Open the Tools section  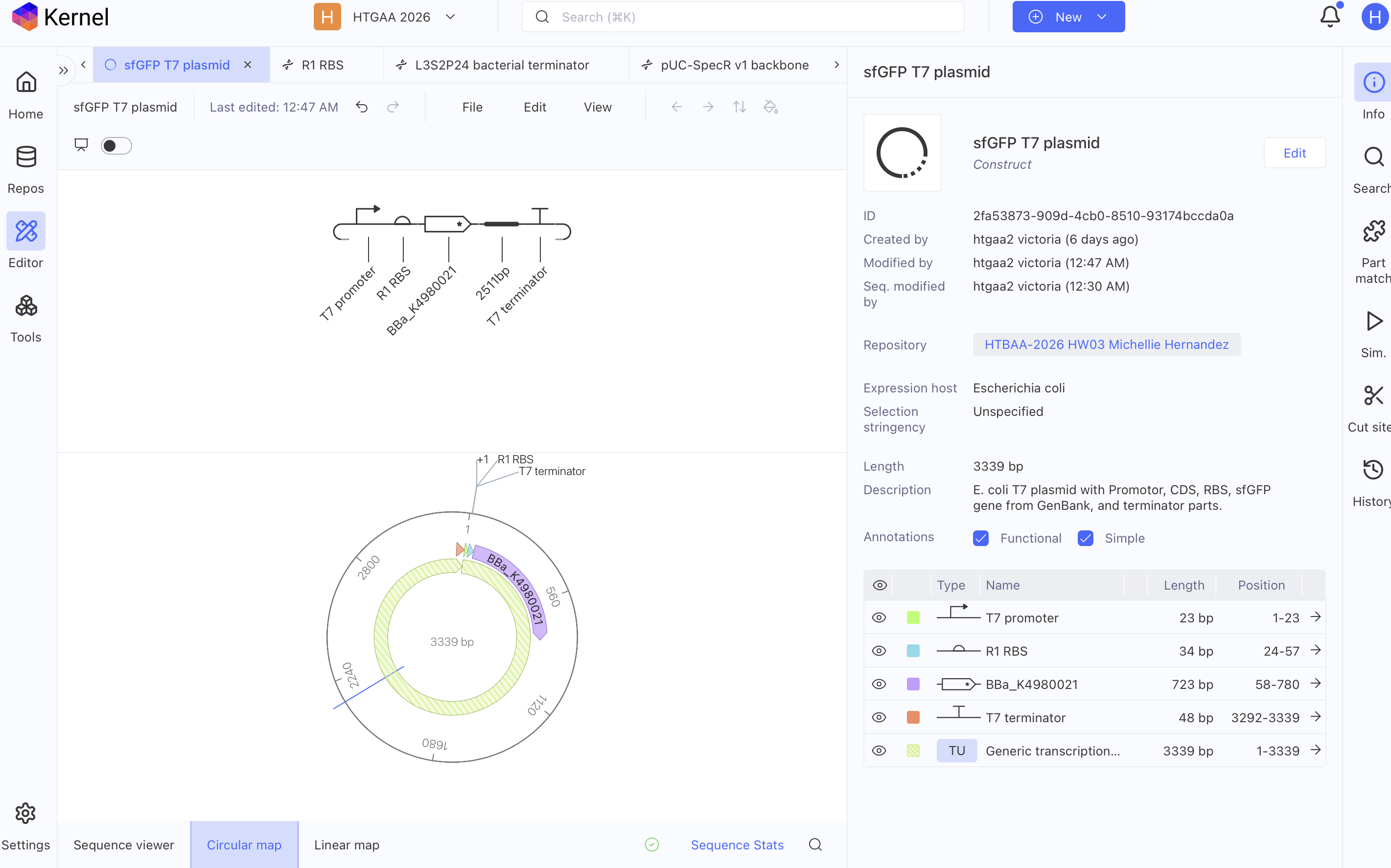pos(26,319)
